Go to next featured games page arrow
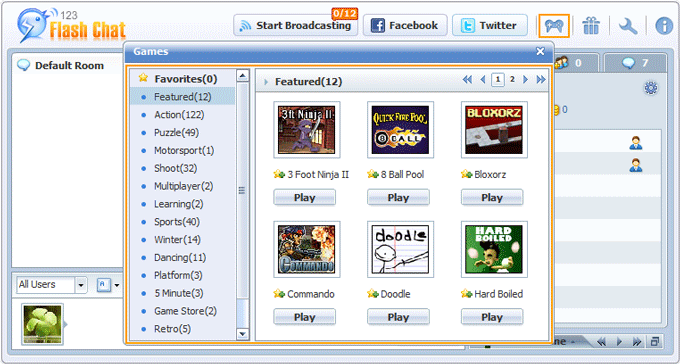This screenshot has width=680, height=364. [526, 79]
